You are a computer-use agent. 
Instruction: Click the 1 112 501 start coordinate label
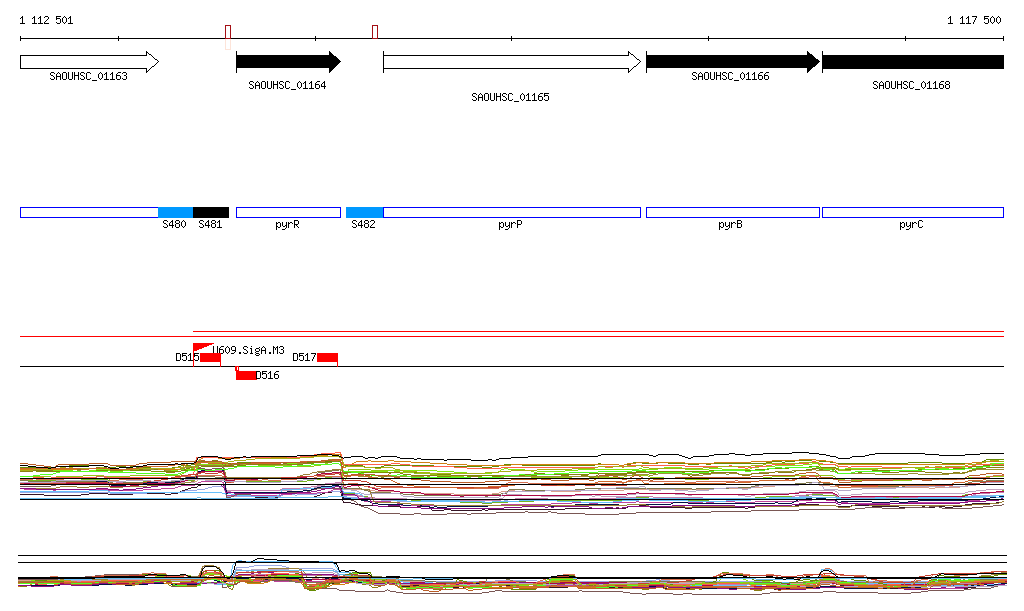tap(46, 20)
